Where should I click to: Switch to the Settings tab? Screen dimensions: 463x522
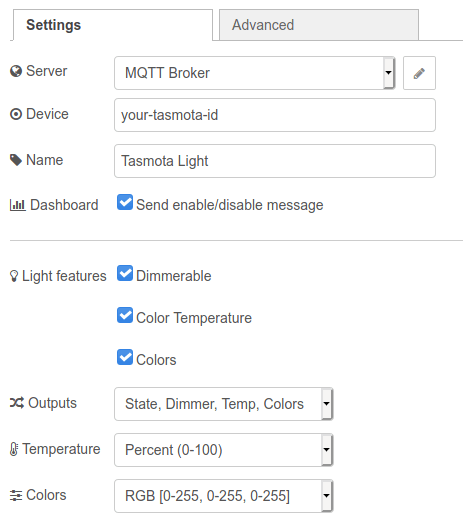tap(113, 25)
